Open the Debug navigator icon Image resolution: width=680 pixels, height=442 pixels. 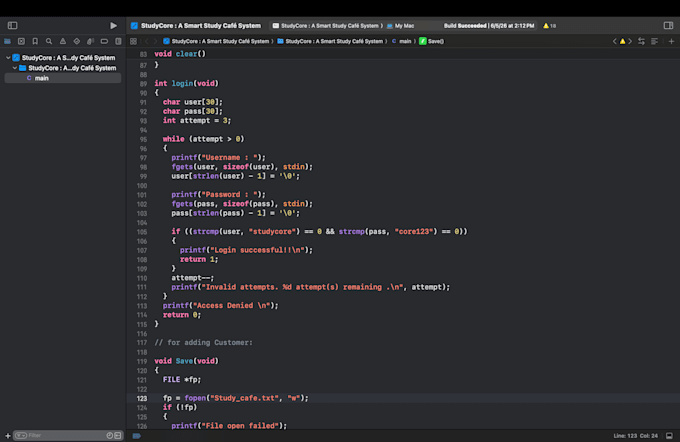[90, 41]
